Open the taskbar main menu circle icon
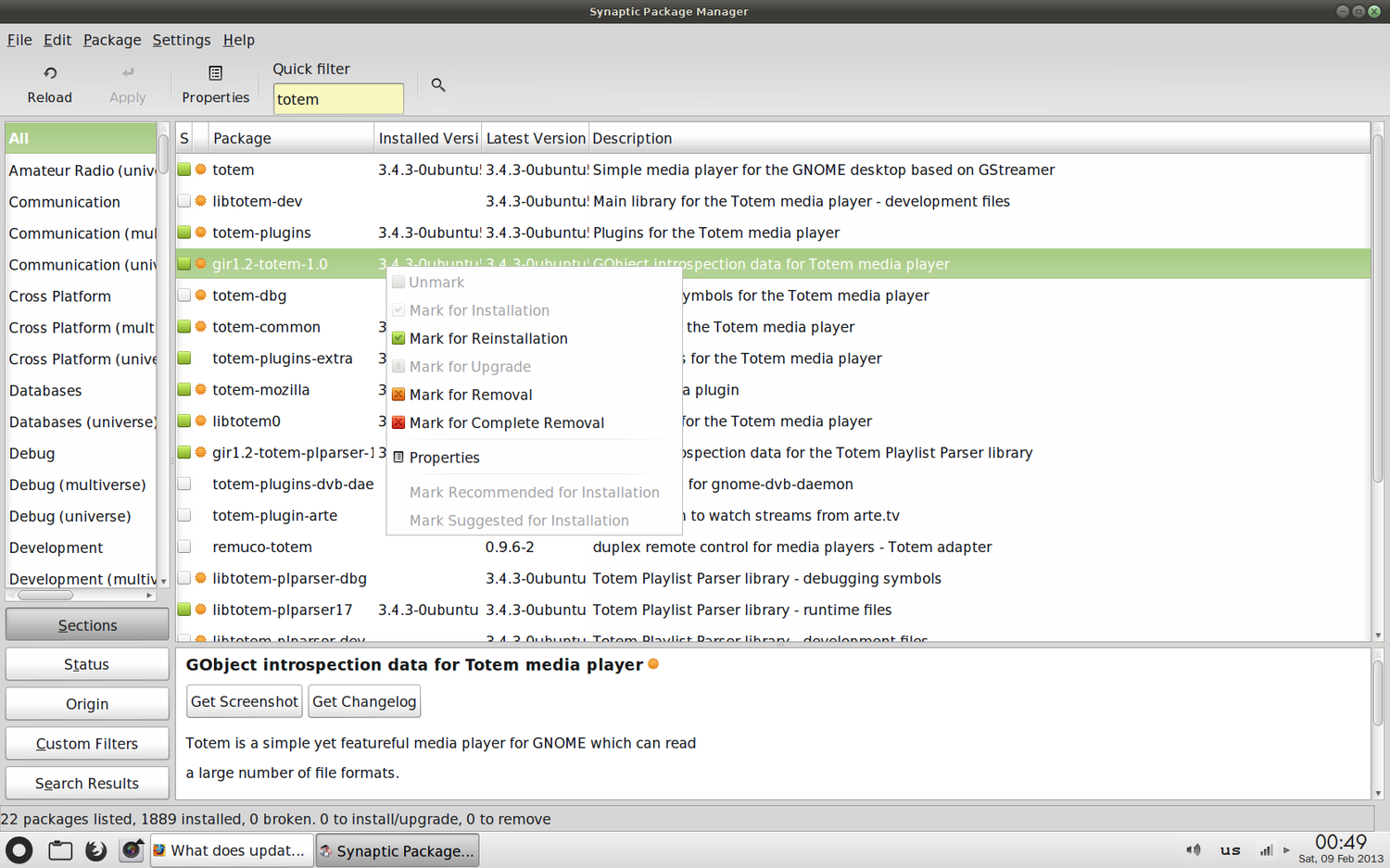The image size is (1390, 868). tap(19, 850)
